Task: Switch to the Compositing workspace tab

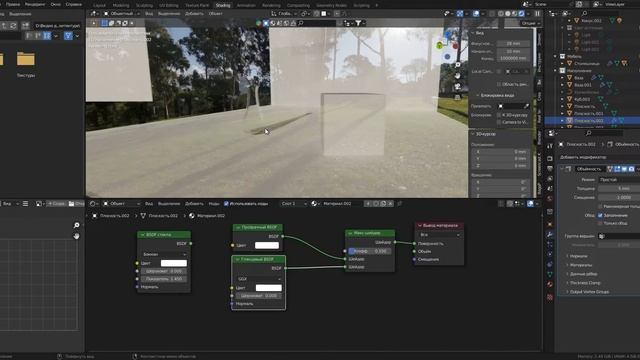Action: (x=298, y=5)
